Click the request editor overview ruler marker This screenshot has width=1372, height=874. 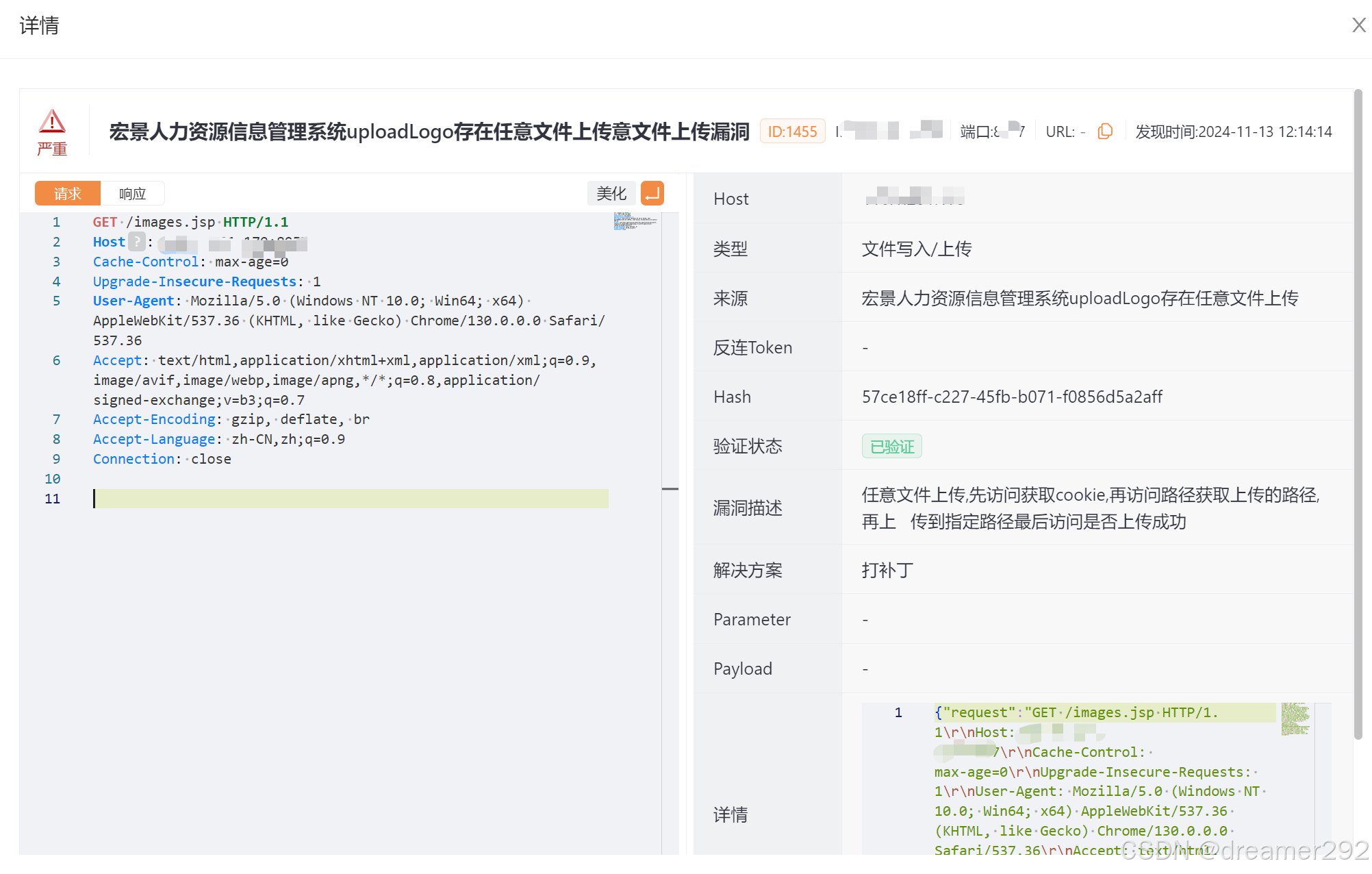pos(670,489)
